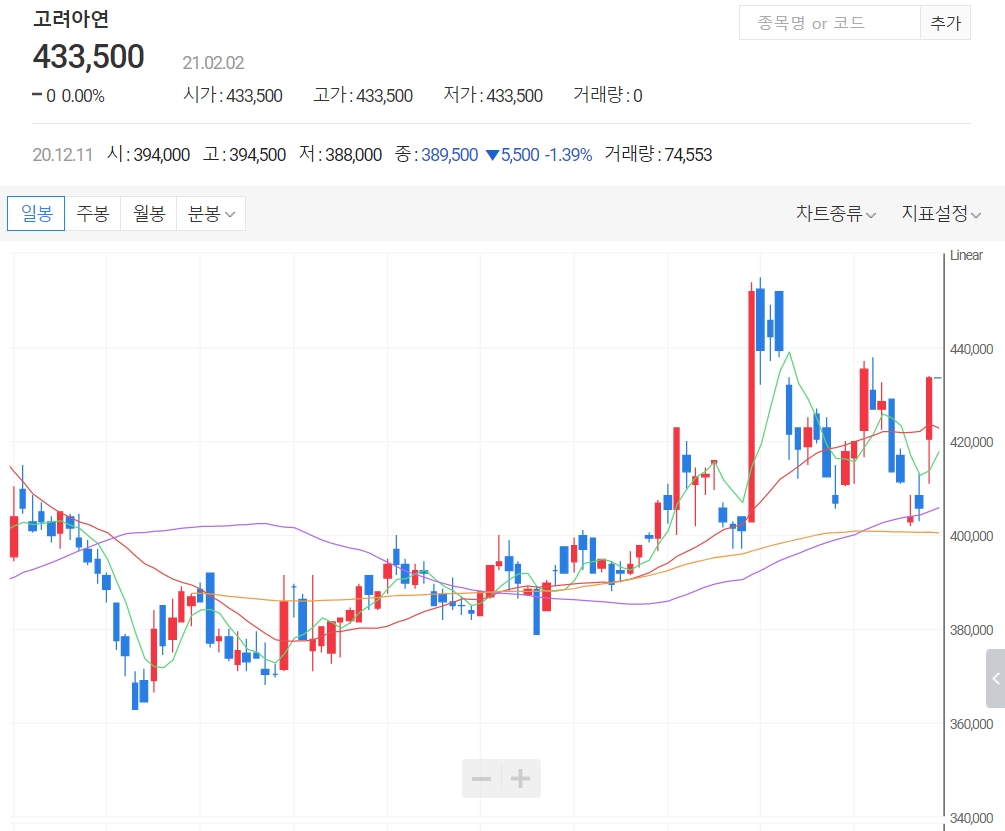Zoom in chart with plus button

[520, 778]
